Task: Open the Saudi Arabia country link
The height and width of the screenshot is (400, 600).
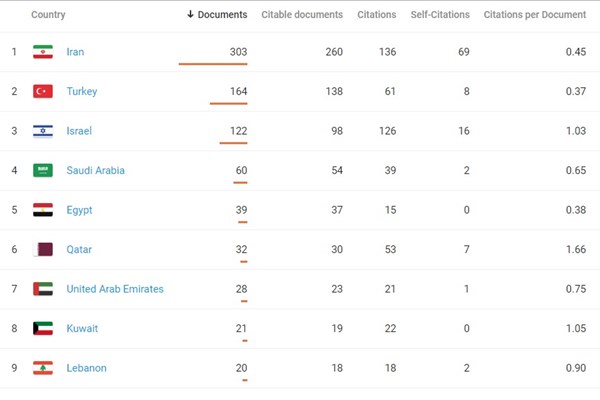Action: click(x=95, y=171)
